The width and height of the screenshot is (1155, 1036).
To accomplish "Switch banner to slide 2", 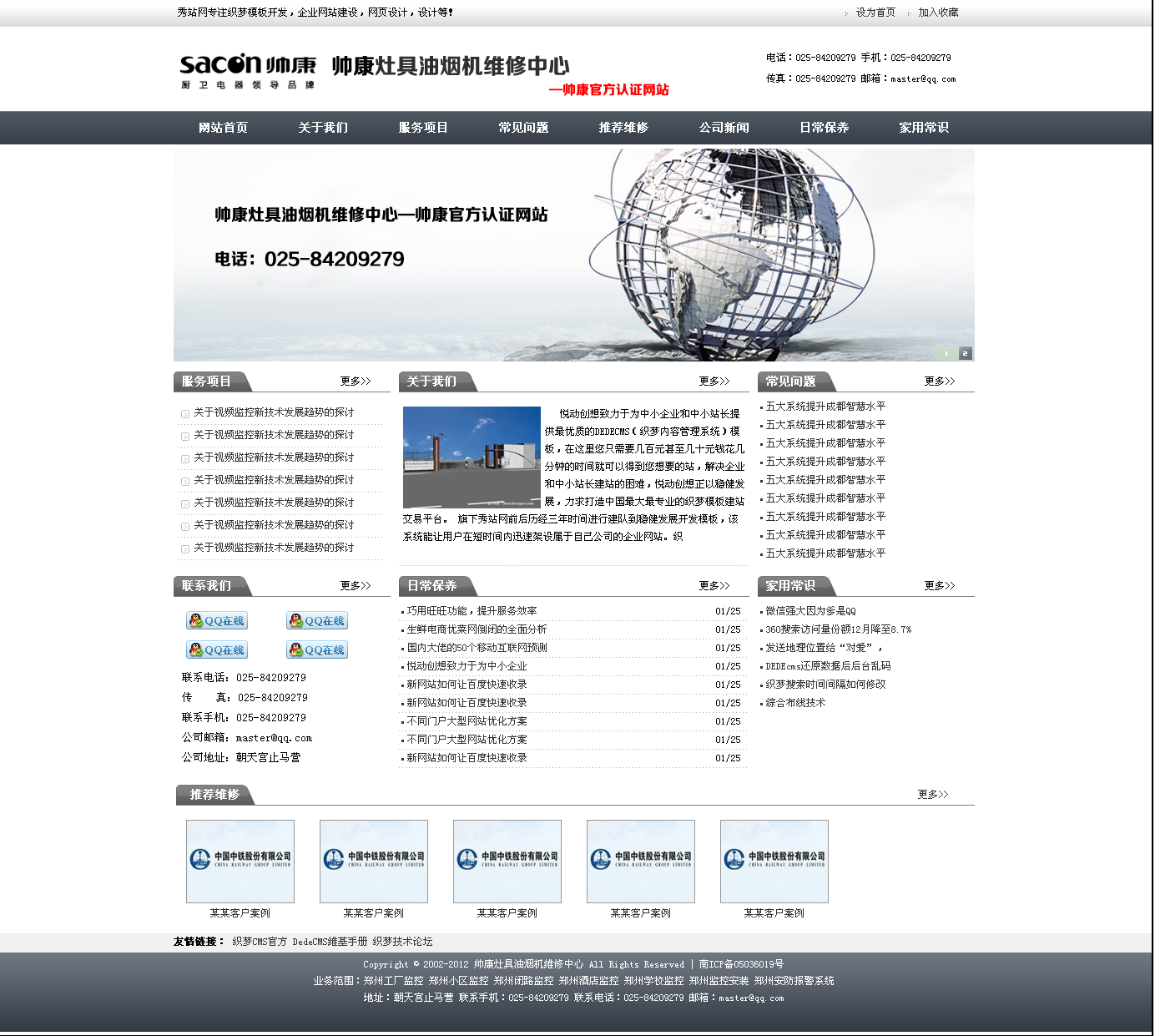I will coord(966,353).
